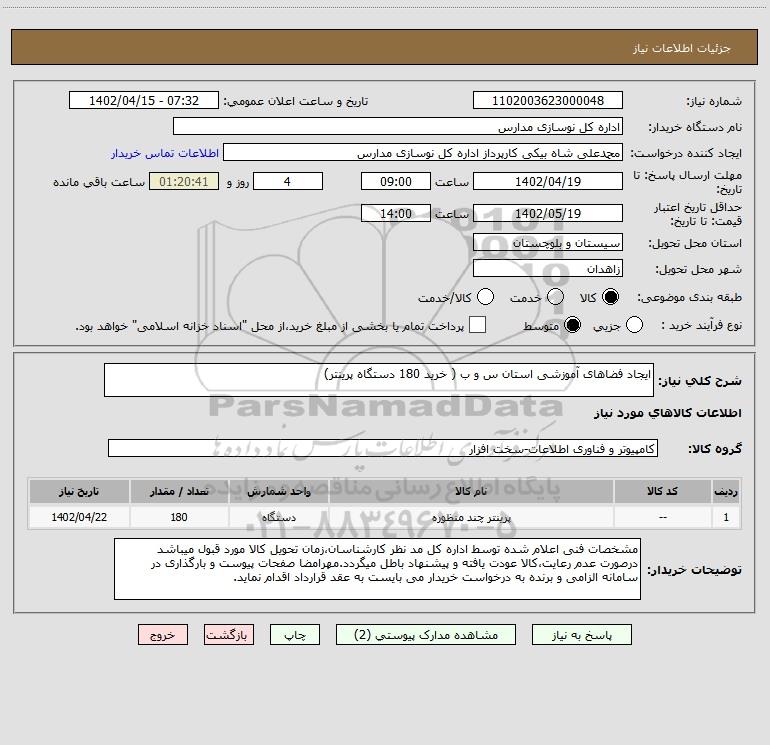This screenshot has height=745, width=770.
Task: Click the buyer organization name field
Action: point(398,126)
